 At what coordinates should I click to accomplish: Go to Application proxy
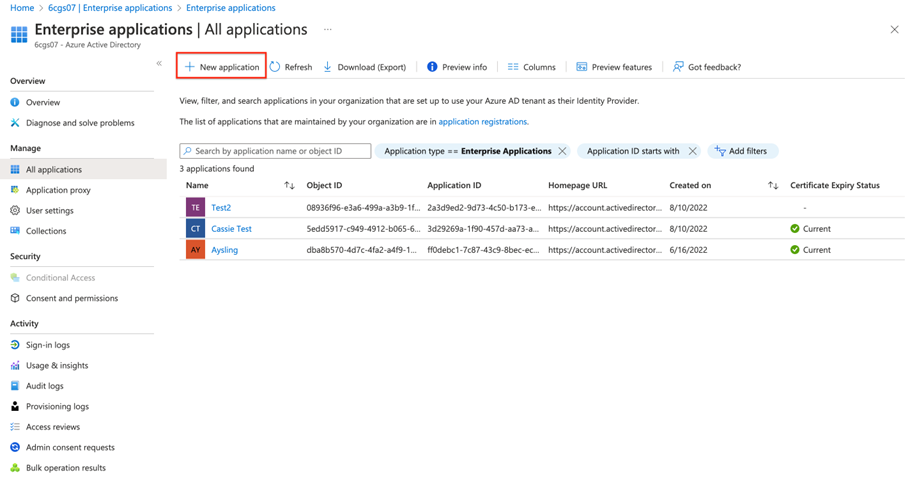[x=58, y=190]
